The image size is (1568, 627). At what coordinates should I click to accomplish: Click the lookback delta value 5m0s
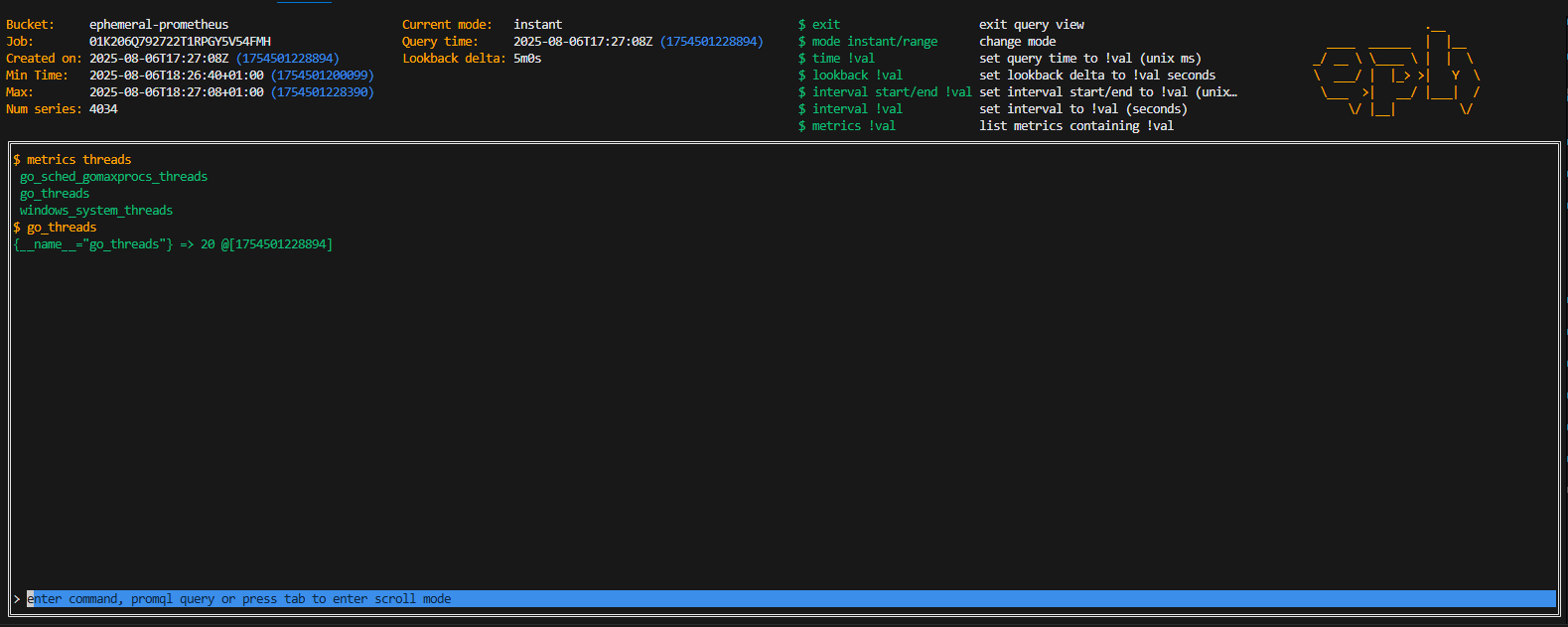pos(527,59)
